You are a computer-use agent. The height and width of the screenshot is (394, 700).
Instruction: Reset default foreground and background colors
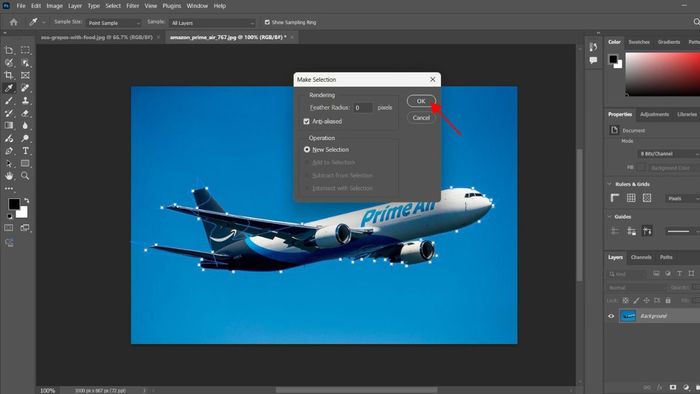9,216
